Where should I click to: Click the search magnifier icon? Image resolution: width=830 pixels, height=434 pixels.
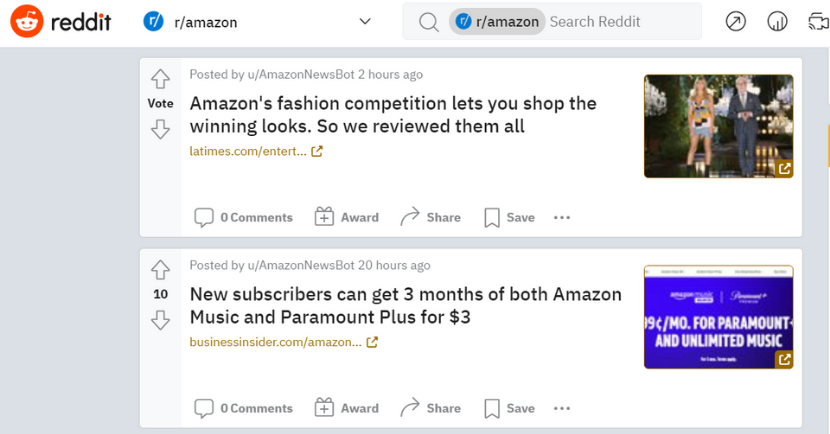(x=428, y=22)
